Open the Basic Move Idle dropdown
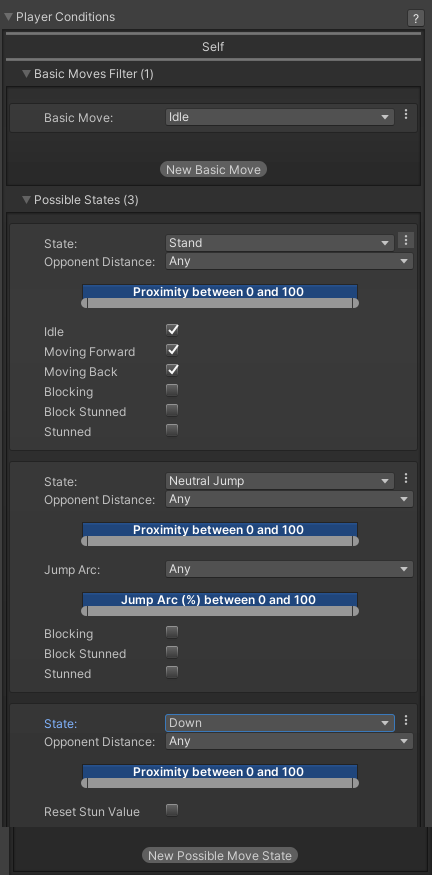 tap(280, 117)
